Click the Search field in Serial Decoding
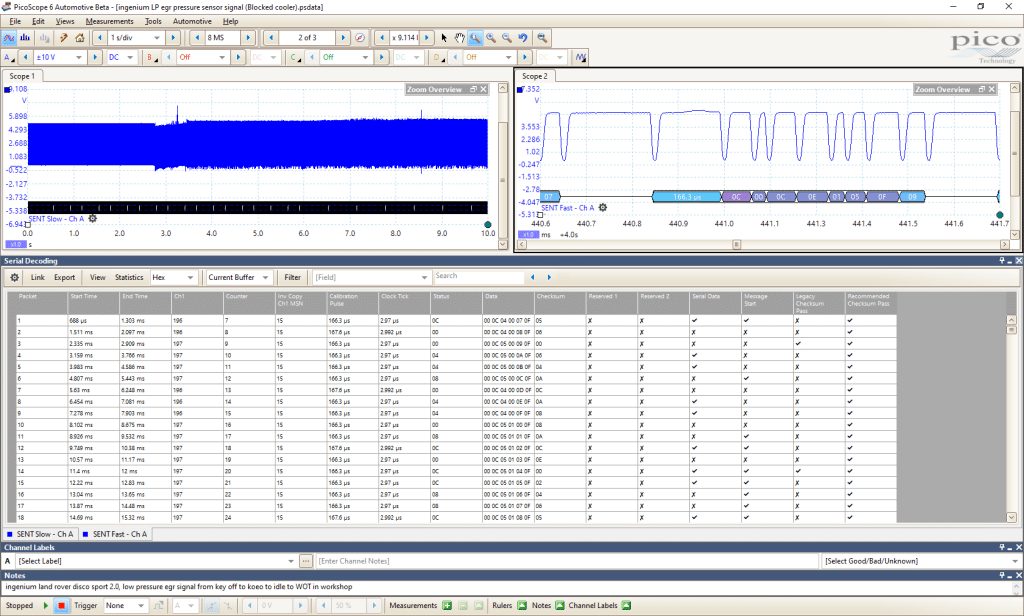 tap(478, 277)
